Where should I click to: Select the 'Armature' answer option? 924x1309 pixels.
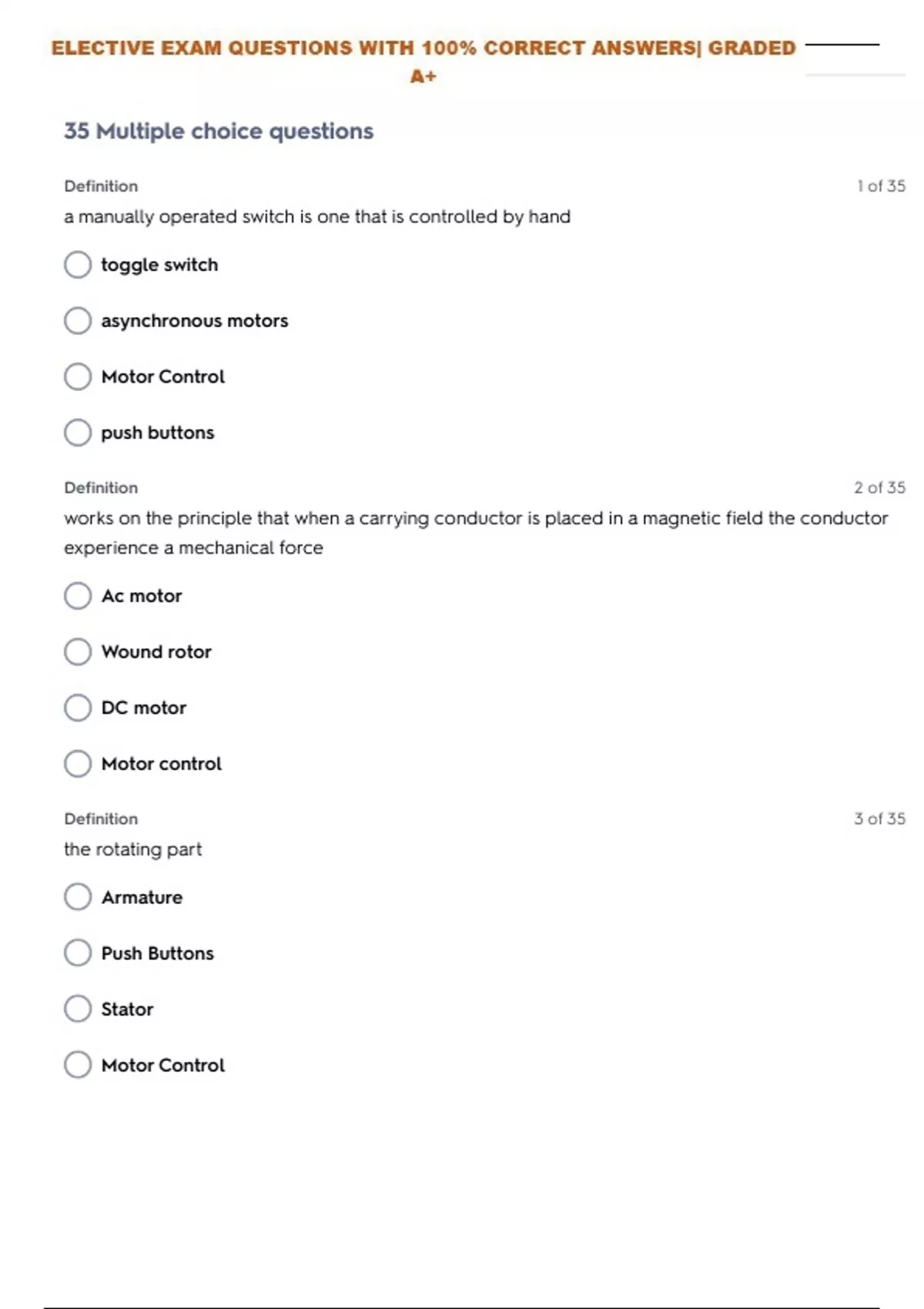(78, 897)
